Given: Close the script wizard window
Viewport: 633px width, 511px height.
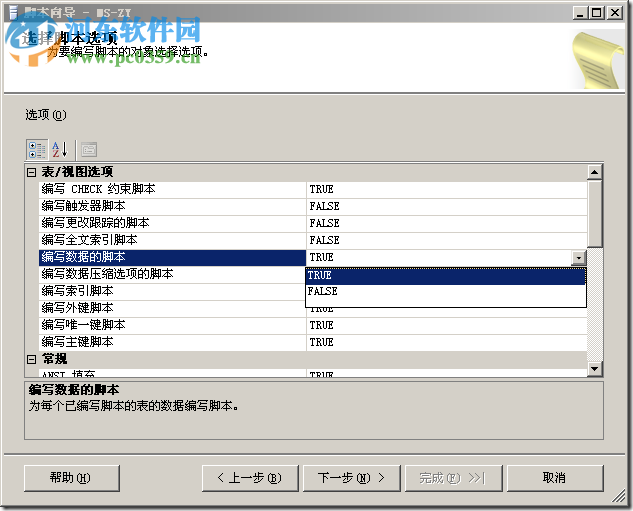Looking at the screenshot, I should [x=615, y=13].
